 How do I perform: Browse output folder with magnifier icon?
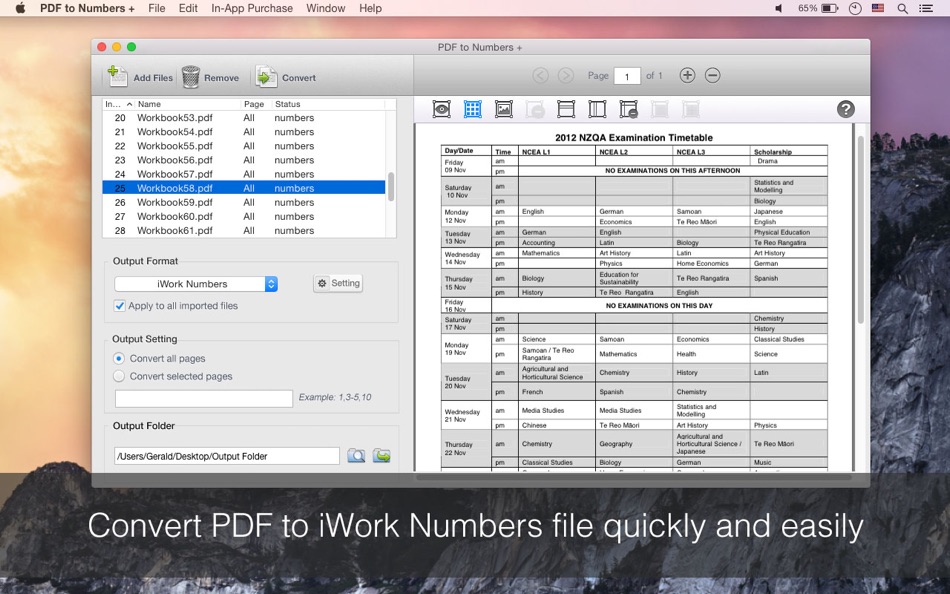click(356, 456)
